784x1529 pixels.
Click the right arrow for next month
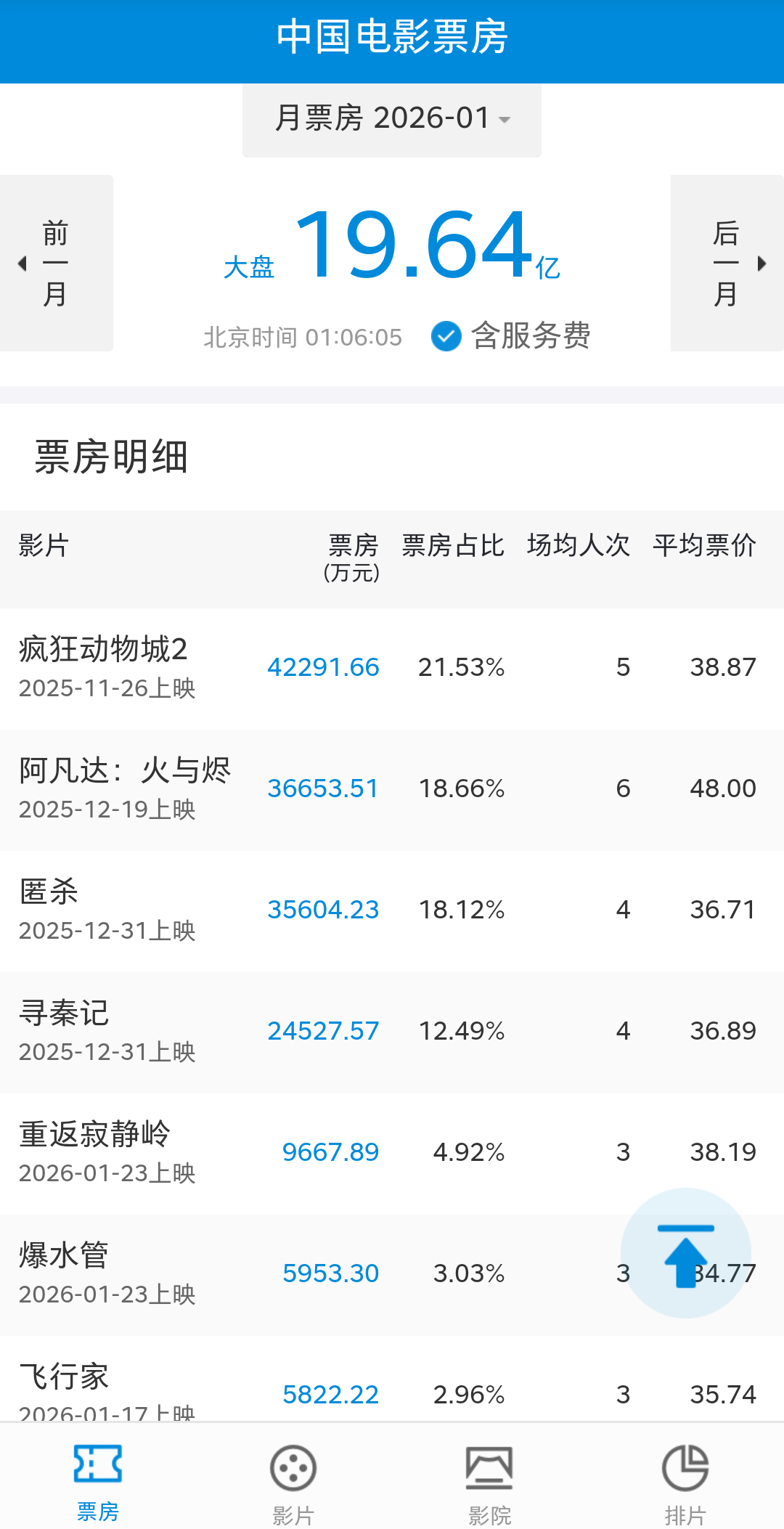[x=761, y=264]
